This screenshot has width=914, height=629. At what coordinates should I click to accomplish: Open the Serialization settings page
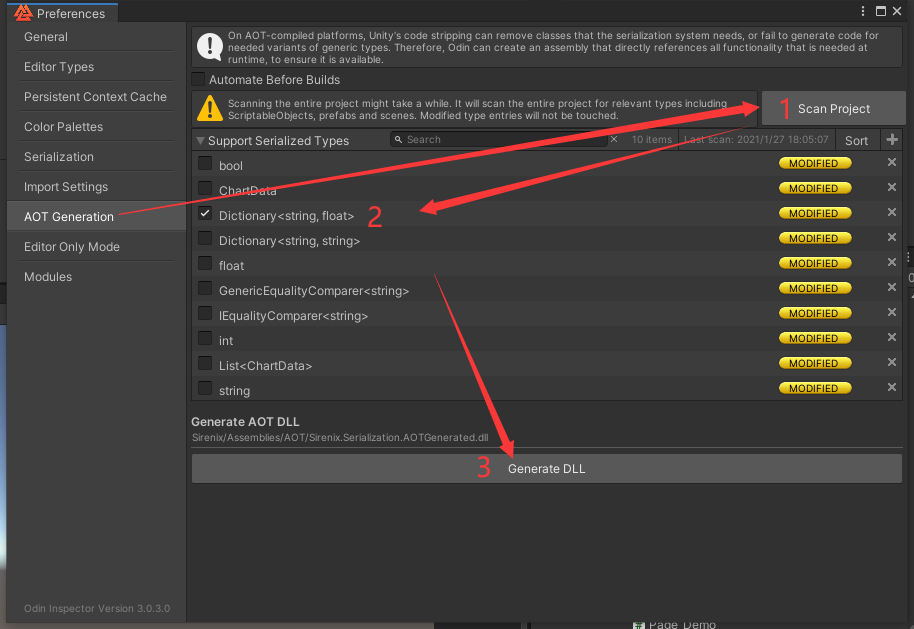coord(96,157)
